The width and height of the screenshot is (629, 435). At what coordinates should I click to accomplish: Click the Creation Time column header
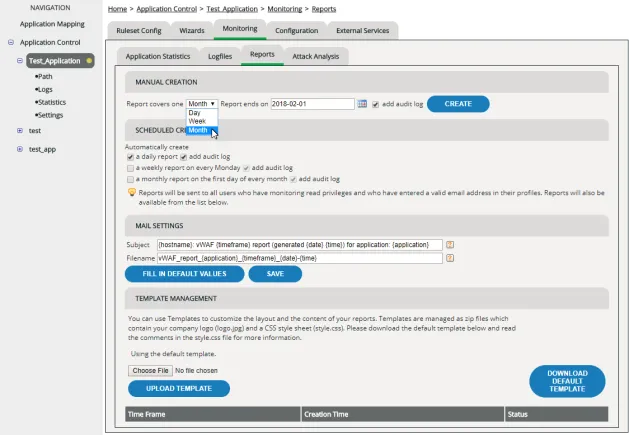tap(403, 414)
